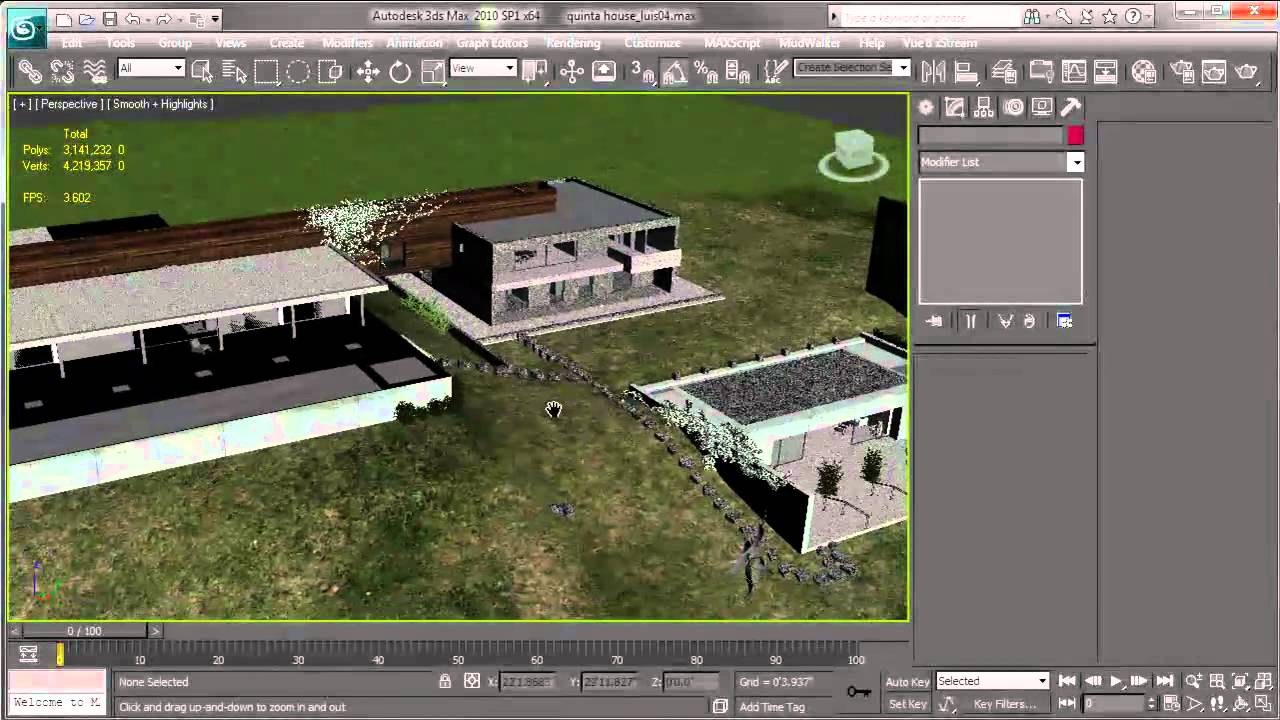1280x720 pixels.
Task: Click the ViewCube in the viewport
Action: pos(853,153)
